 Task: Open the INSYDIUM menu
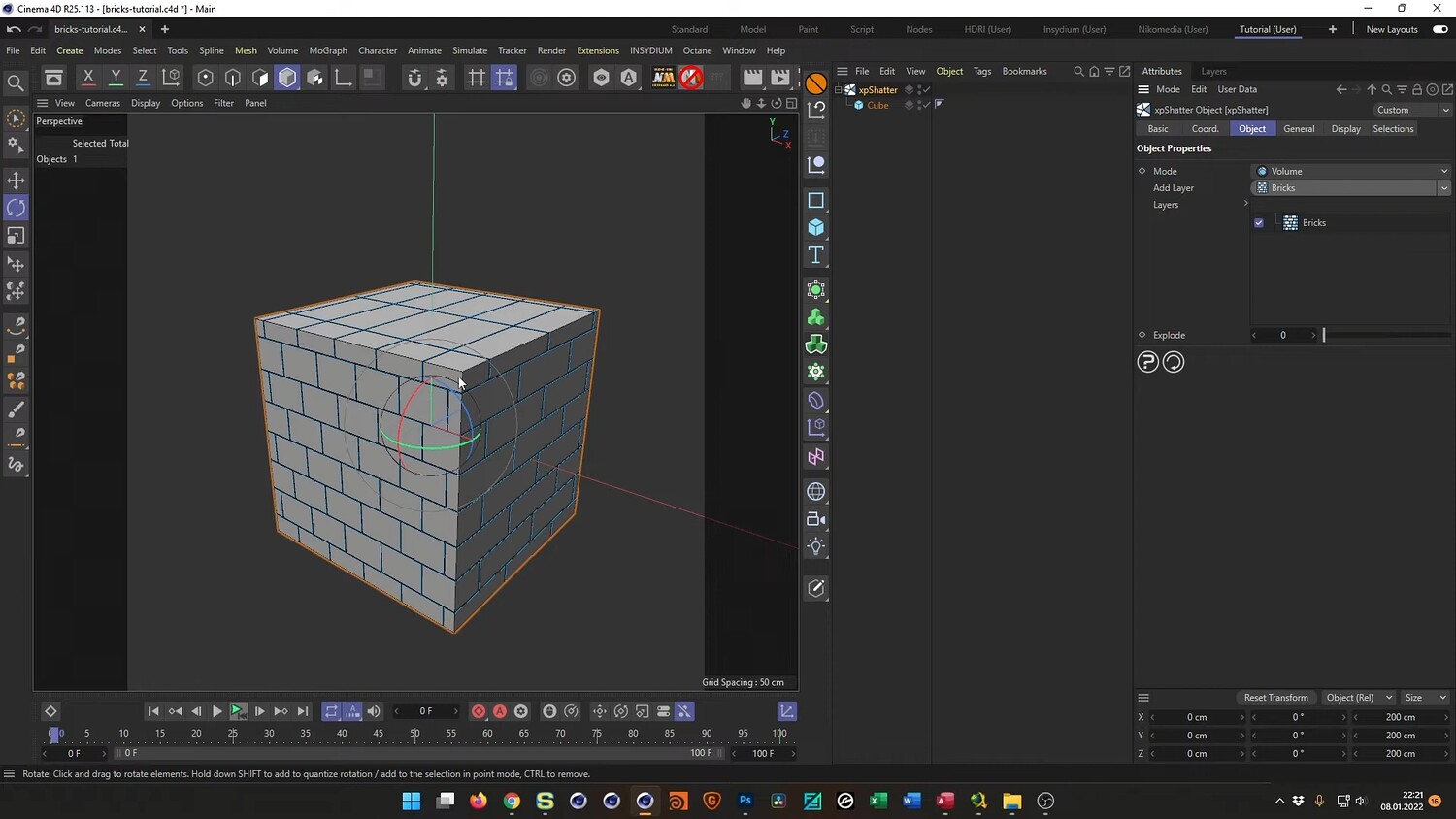click(650, 50)
